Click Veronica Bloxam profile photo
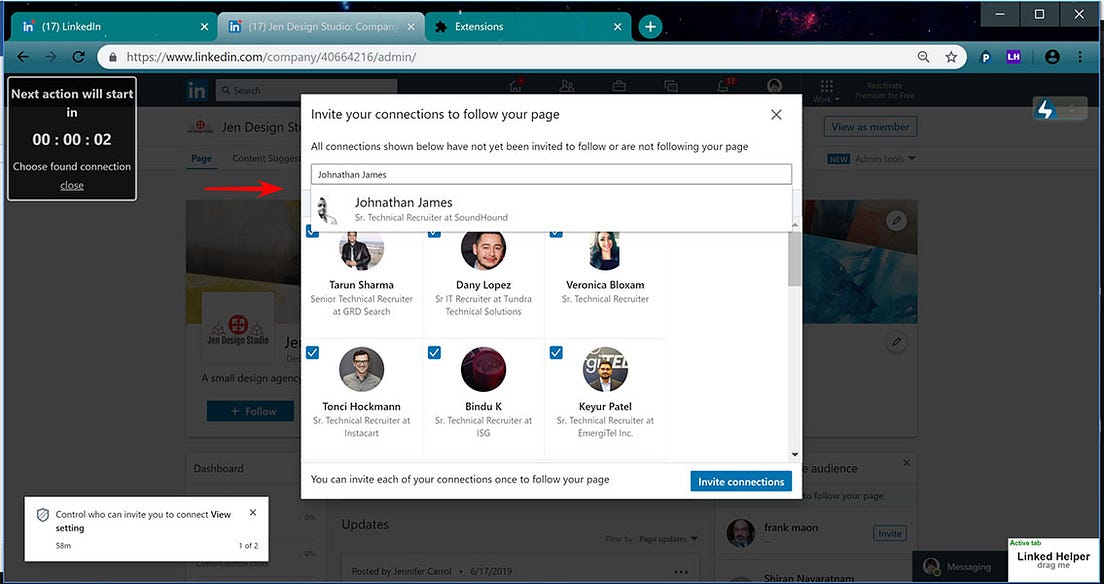The height and width of the screenshot is (584, 1104). 605,250
